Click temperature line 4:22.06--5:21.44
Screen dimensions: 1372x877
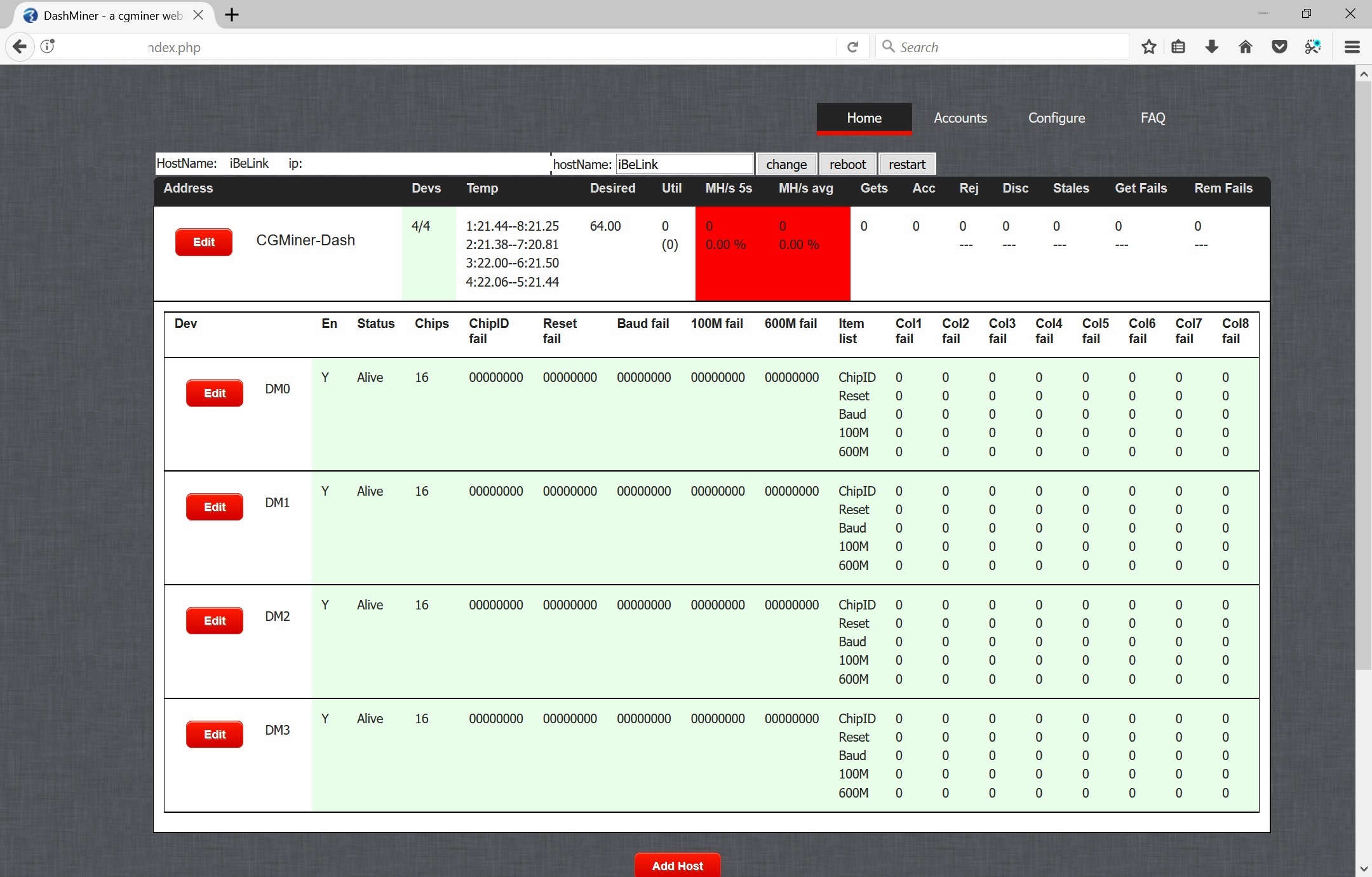(x=513, y=282)
